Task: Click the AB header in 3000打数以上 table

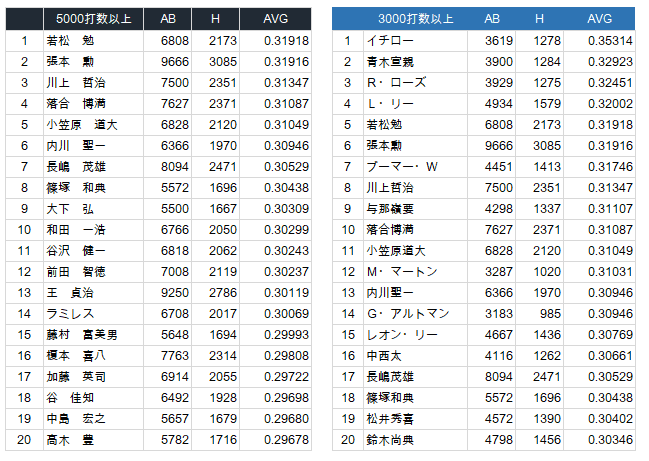Action: coord(492,19)
